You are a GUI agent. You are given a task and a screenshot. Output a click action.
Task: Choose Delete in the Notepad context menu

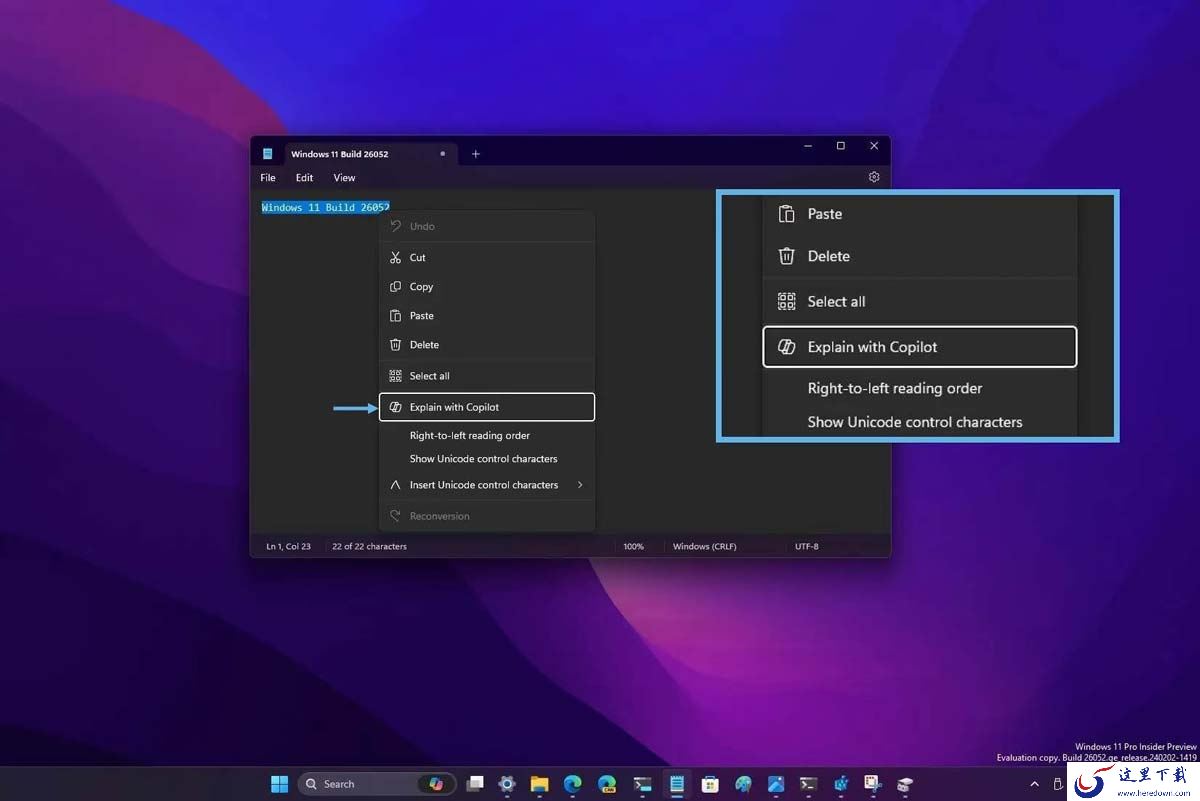click(x=487, y=345)
